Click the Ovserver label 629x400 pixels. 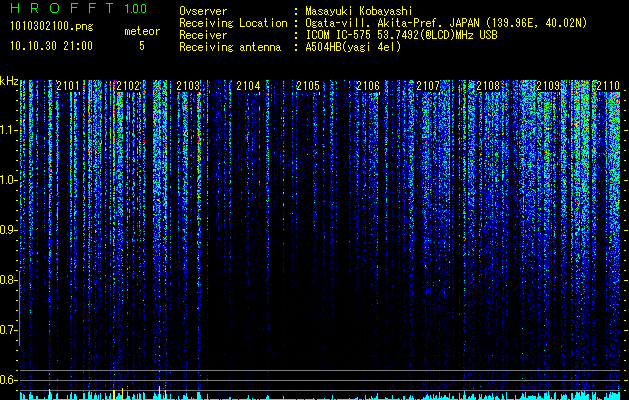click(203, 11)
